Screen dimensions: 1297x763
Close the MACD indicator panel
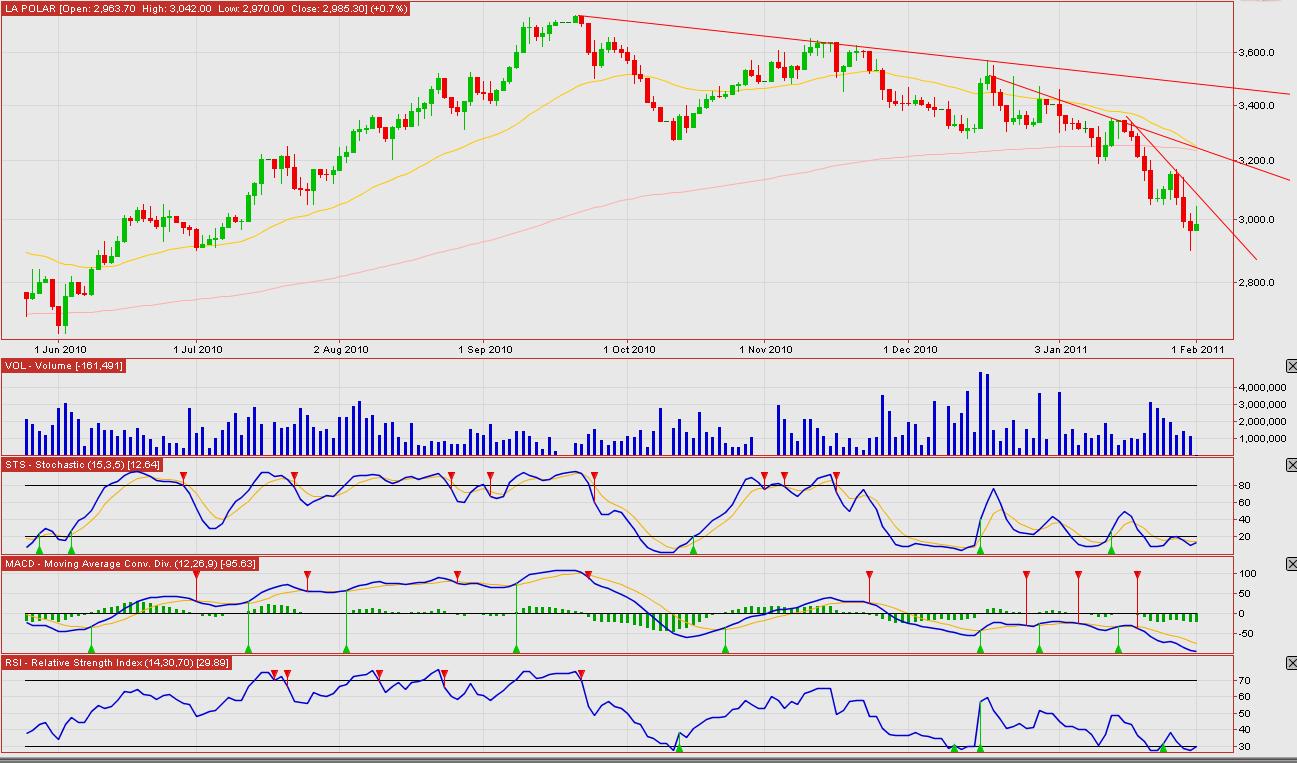[1290, 564]
